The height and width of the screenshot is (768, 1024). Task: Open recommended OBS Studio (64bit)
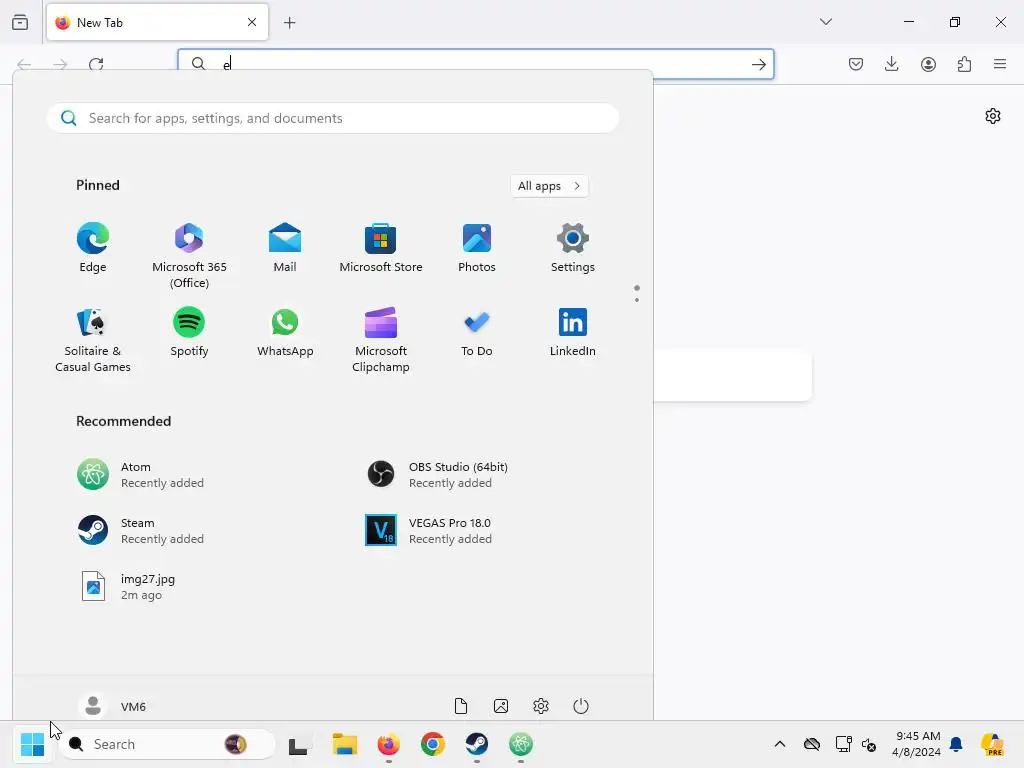coord(438,475)
